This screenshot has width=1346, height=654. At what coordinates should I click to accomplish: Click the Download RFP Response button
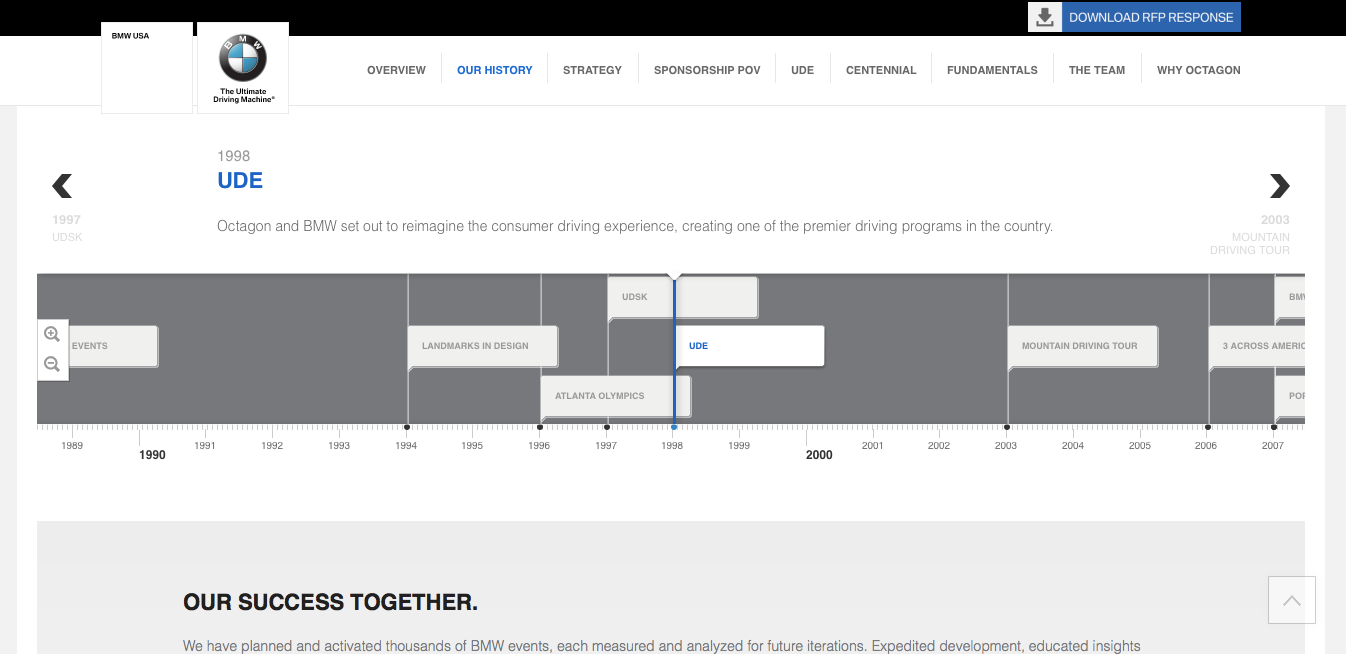1151,17
